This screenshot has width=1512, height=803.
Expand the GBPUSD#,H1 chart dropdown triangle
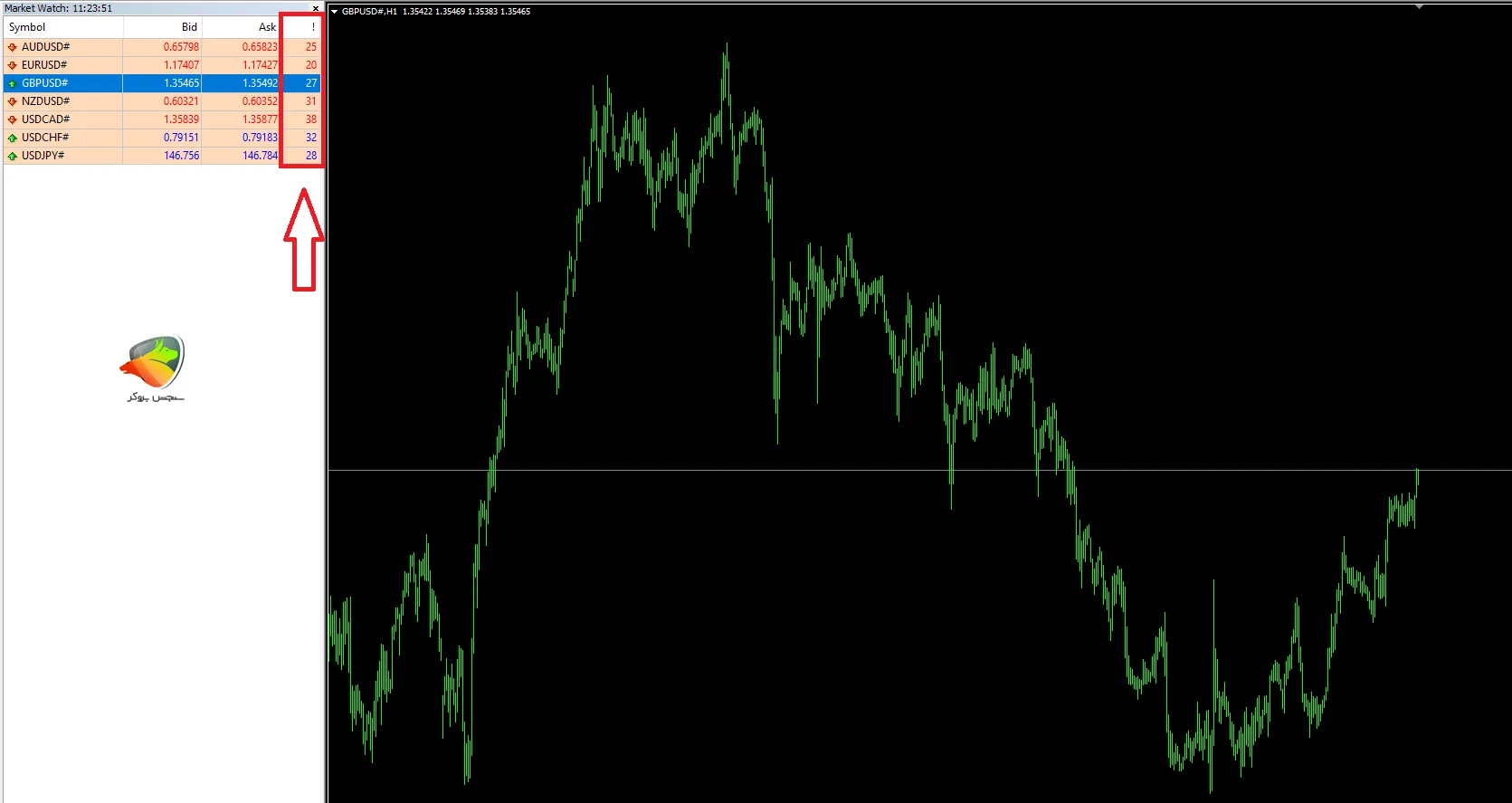pos(334,12)
